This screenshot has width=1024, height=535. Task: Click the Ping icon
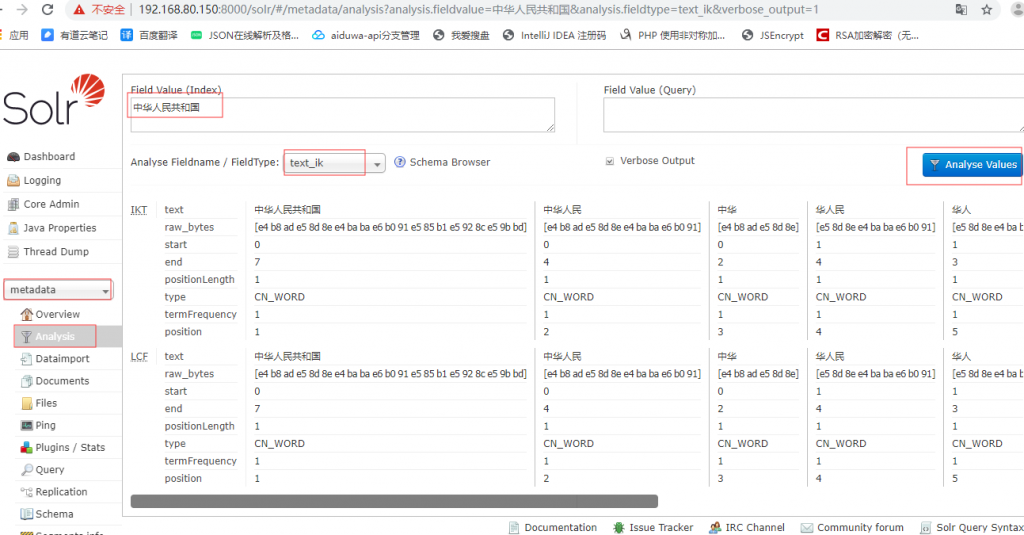26,426
